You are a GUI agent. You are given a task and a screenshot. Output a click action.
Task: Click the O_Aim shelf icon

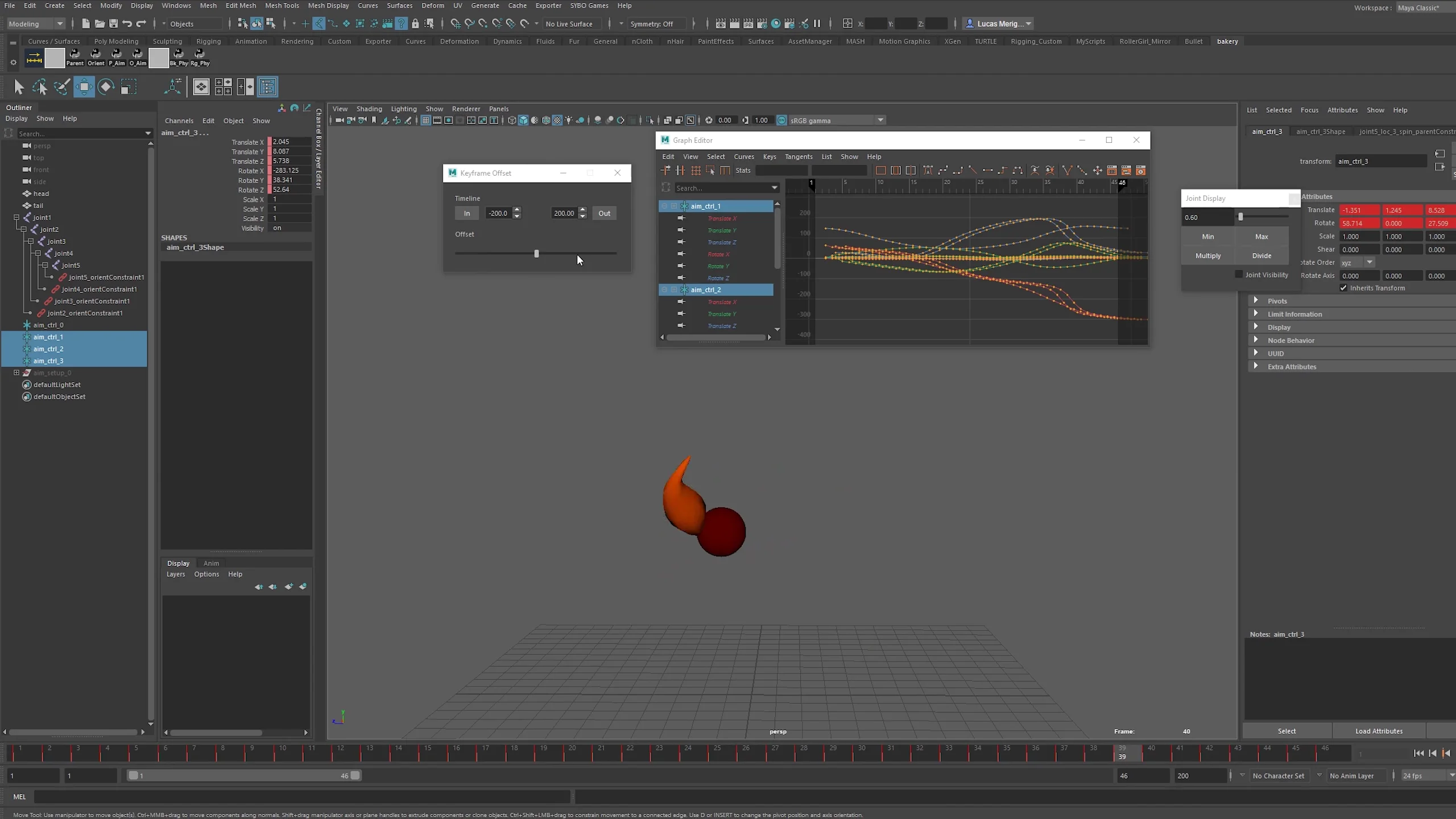[137, 57]
